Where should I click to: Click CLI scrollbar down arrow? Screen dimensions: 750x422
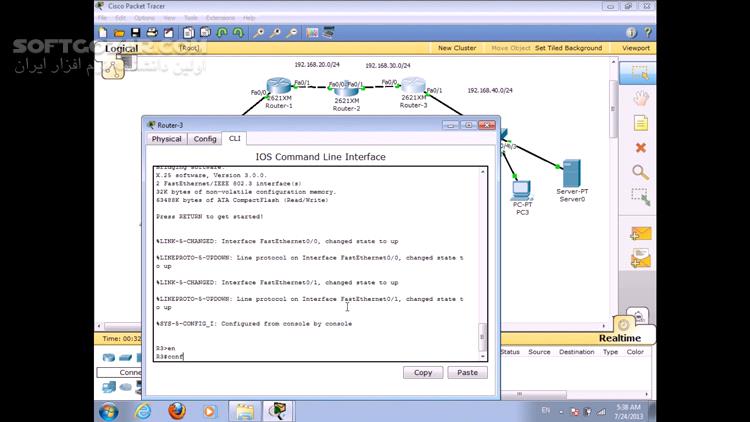pos(483,356)
